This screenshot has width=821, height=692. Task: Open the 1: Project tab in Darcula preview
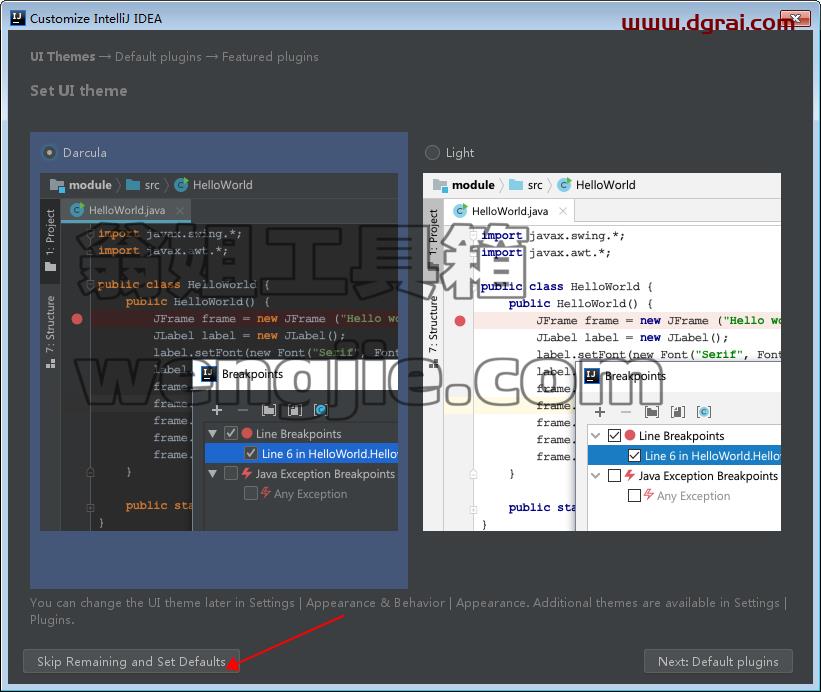tap(50, 240)
